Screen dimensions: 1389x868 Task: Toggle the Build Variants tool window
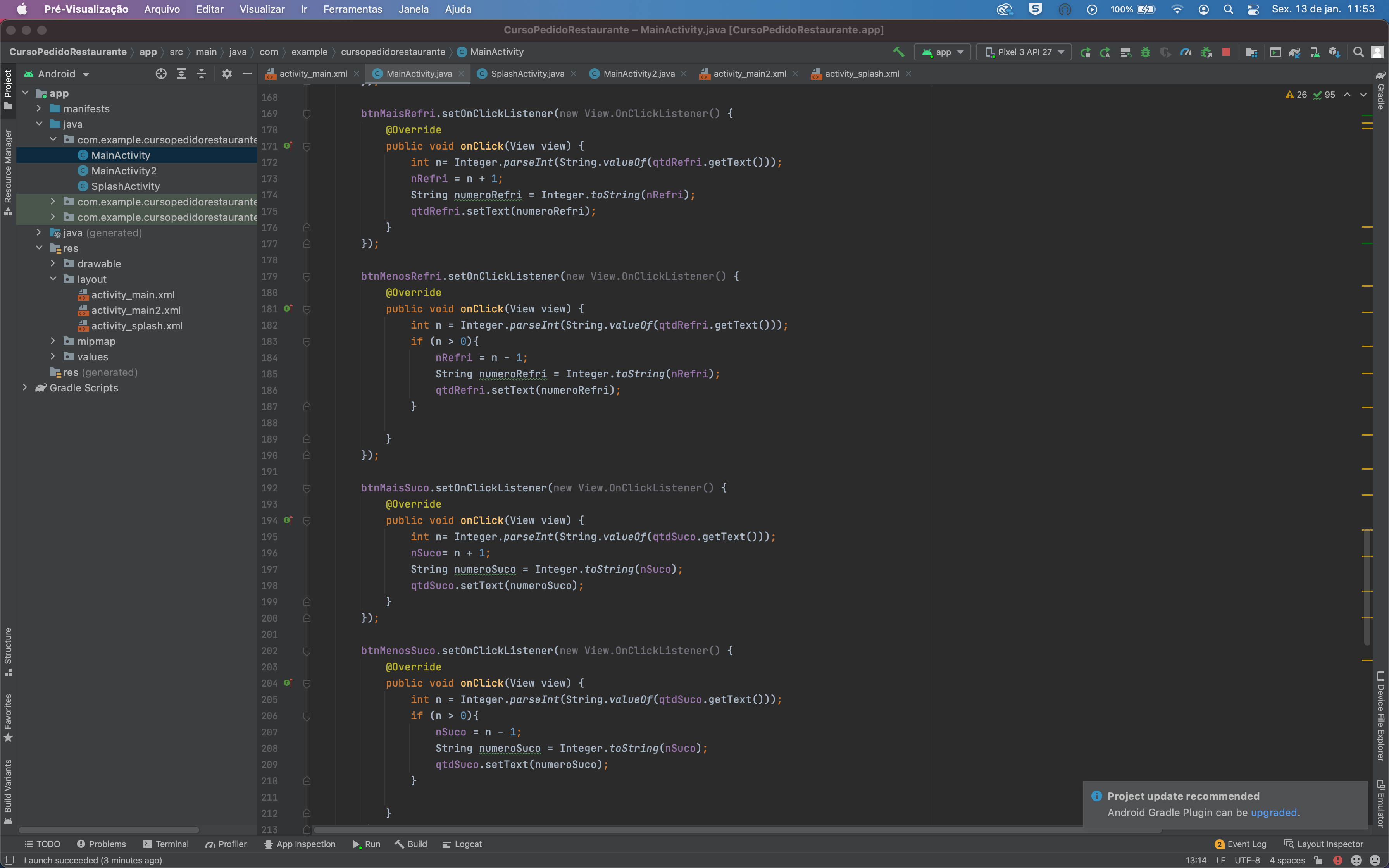(x=8, y=791)
